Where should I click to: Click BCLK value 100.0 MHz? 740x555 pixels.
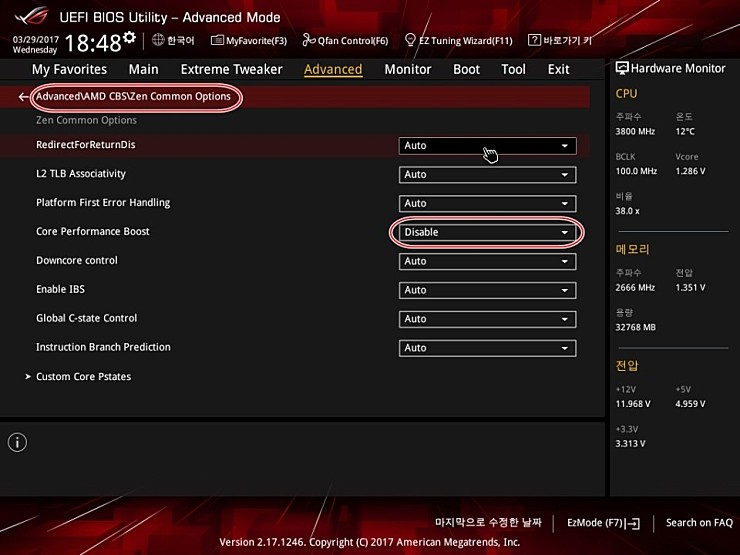(636, 171)
